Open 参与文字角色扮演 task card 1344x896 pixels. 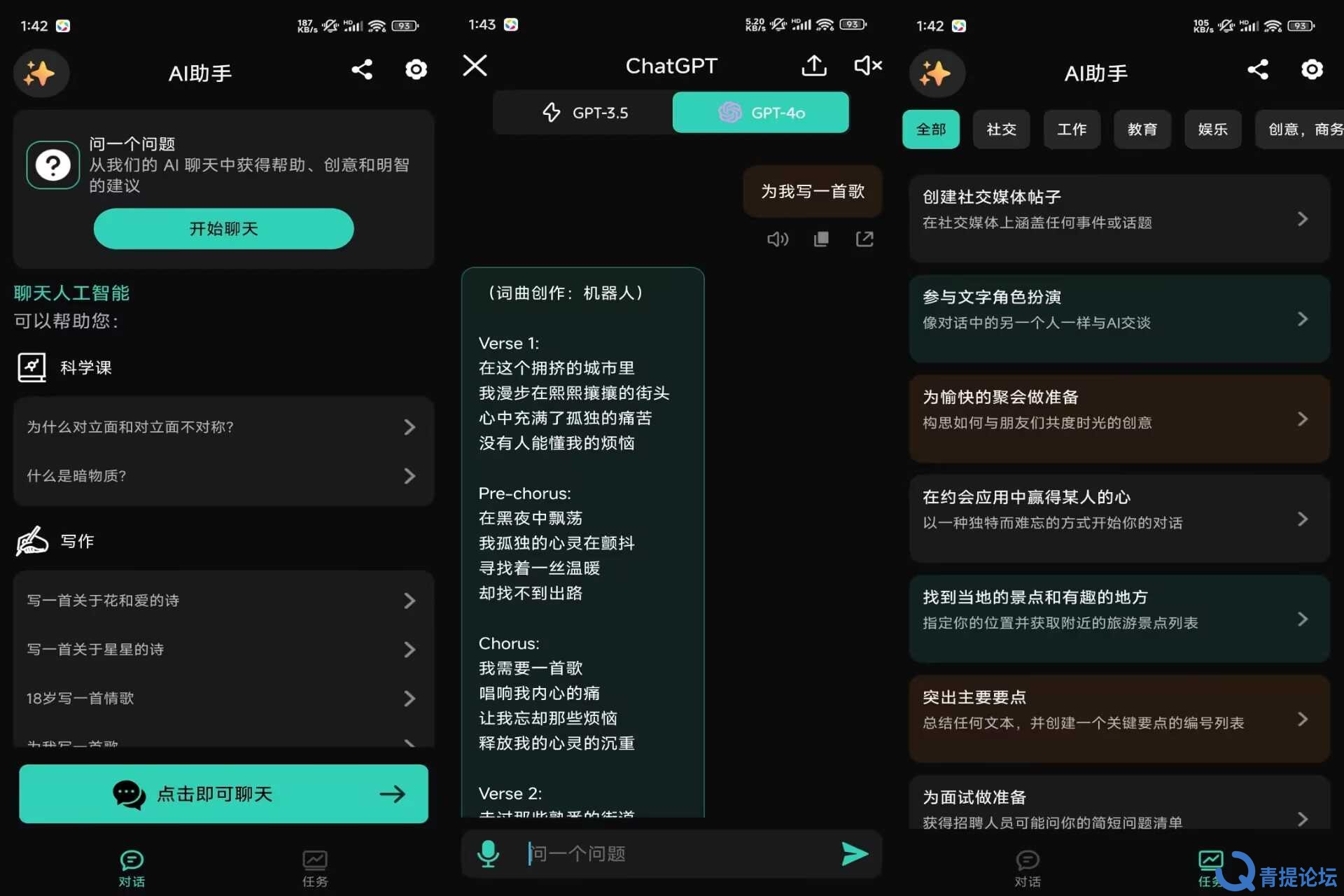[x=1119, y=319]
